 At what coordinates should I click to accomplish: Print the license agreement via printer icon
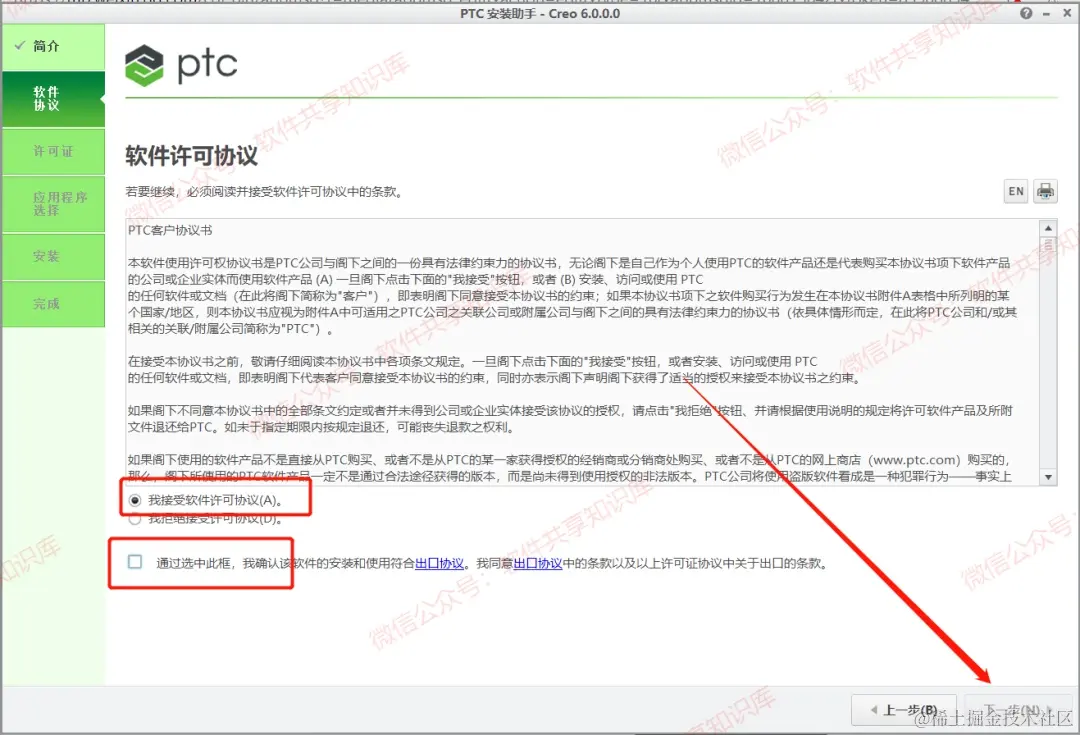click(1045, 191)
